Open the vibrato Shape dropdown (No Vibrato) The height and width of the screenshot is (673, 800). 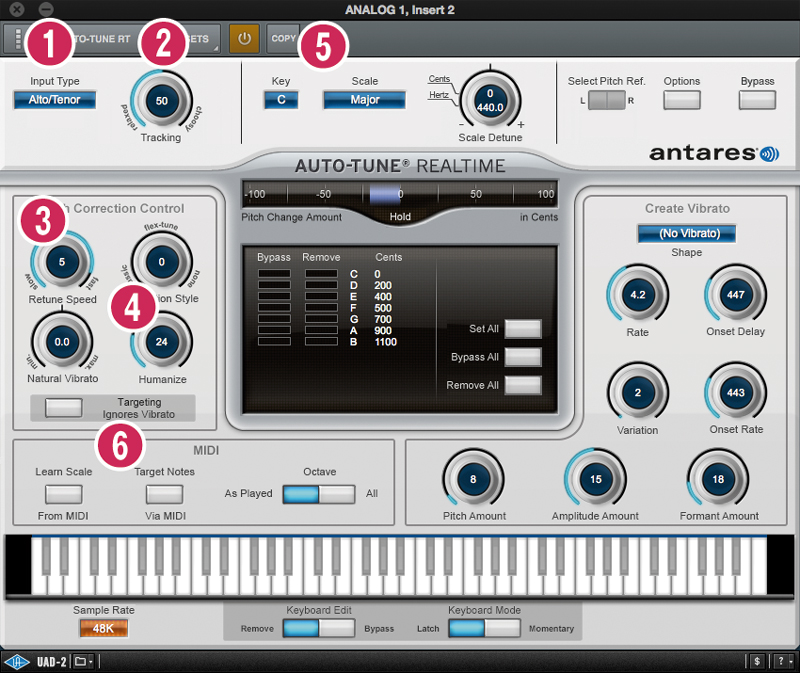click(x=687, y=234)
